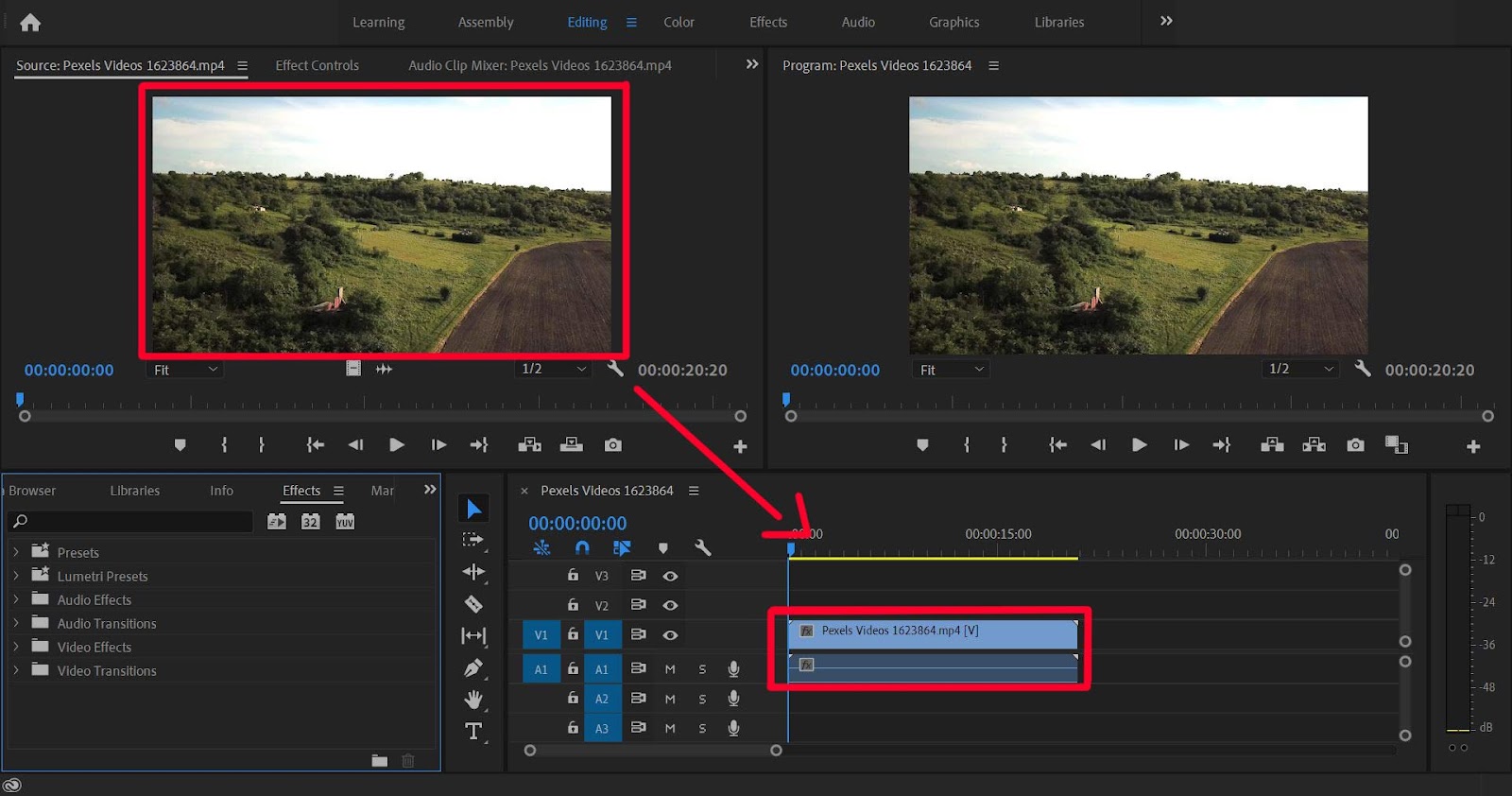Toggle lock on track V3
1512x796 pixels.
(573, 575)
